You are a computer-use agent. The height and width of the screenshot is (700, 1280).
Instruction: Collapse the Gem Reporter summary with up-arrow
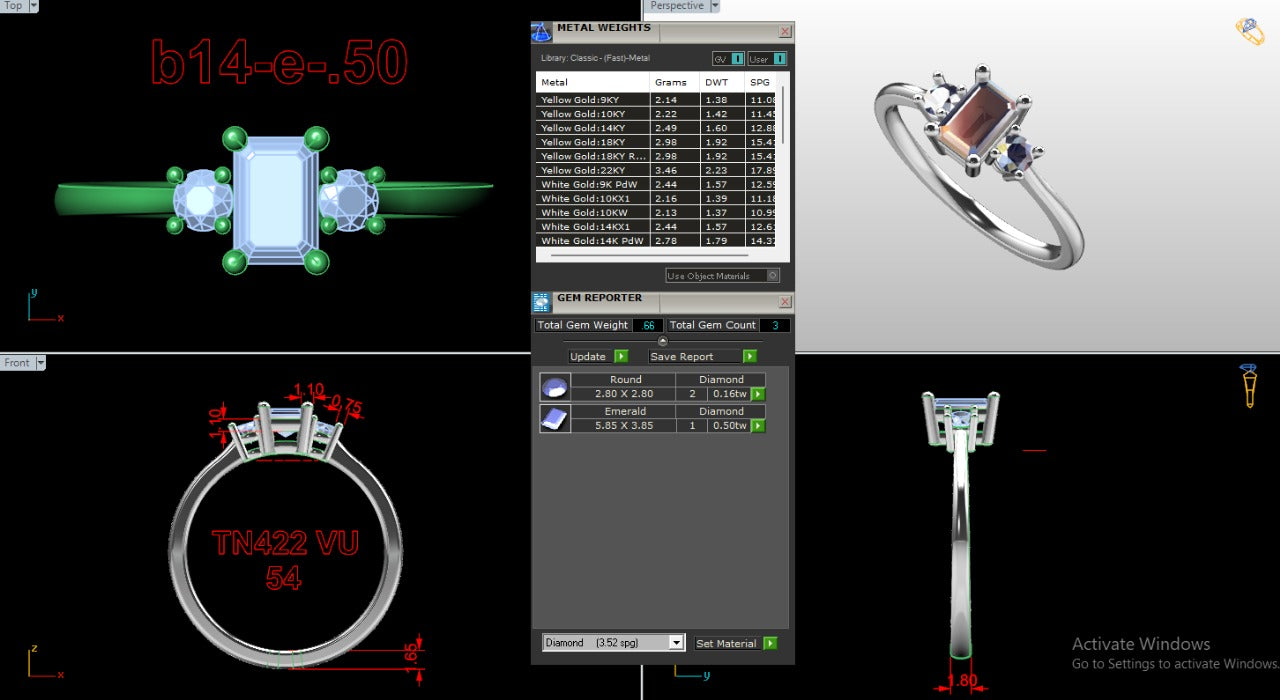click(662, 342)
